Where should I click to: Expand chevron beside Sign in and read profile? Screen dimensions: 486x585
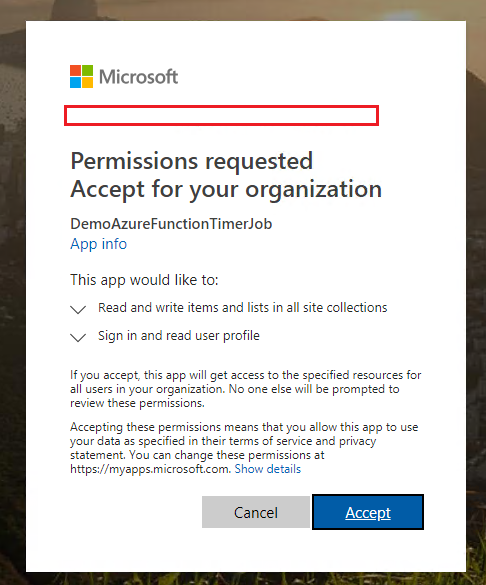(78, 337)
